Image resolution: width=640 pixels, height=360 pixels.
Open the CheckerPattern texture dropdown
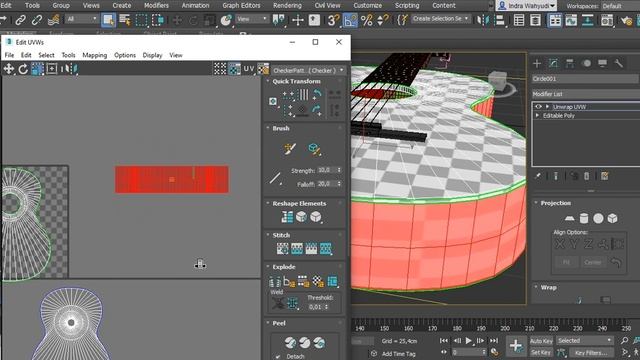(x=309, y=70)
